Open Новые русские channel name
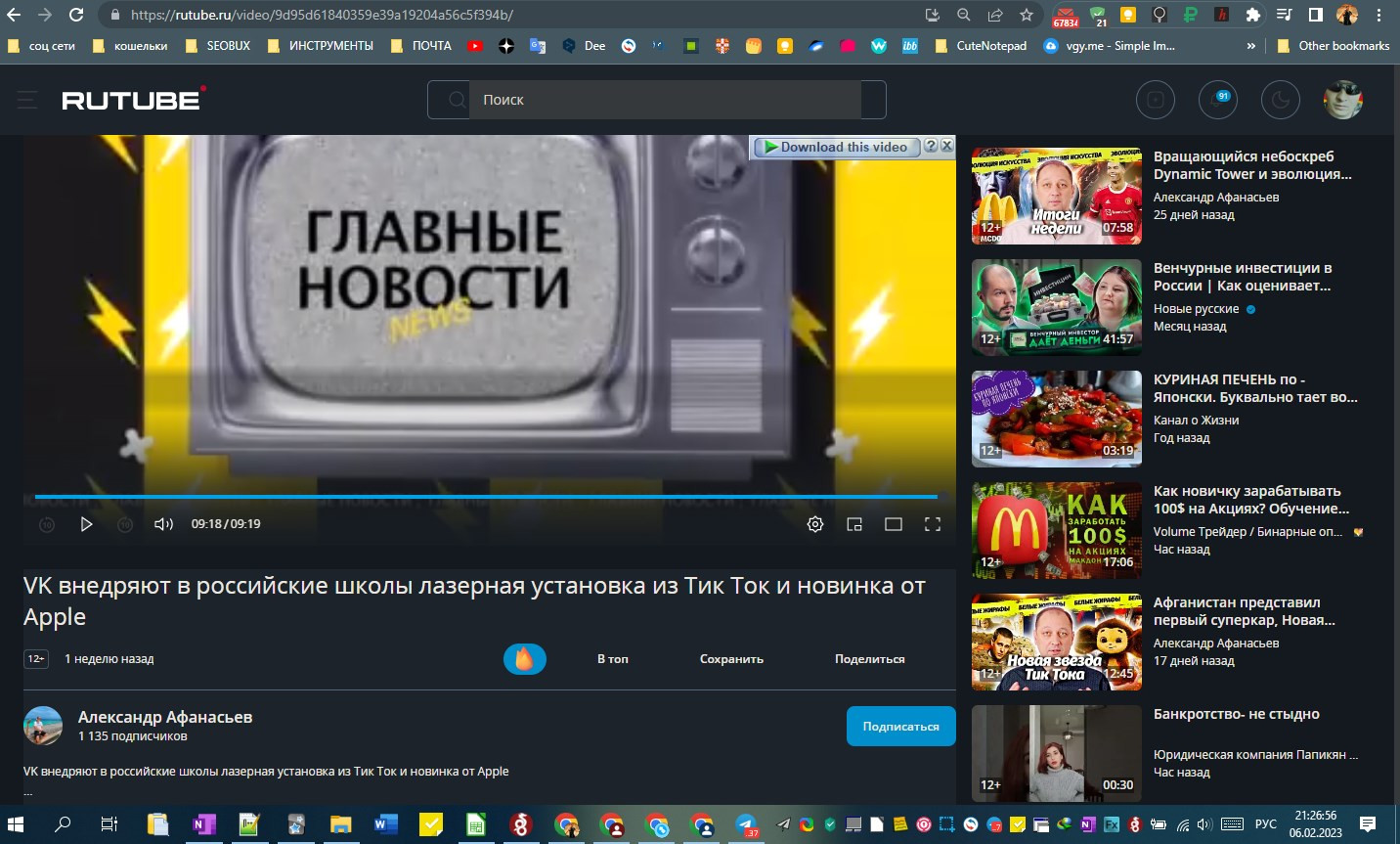This screenshot has width=1400, height=844. (x=1196, y=309)
